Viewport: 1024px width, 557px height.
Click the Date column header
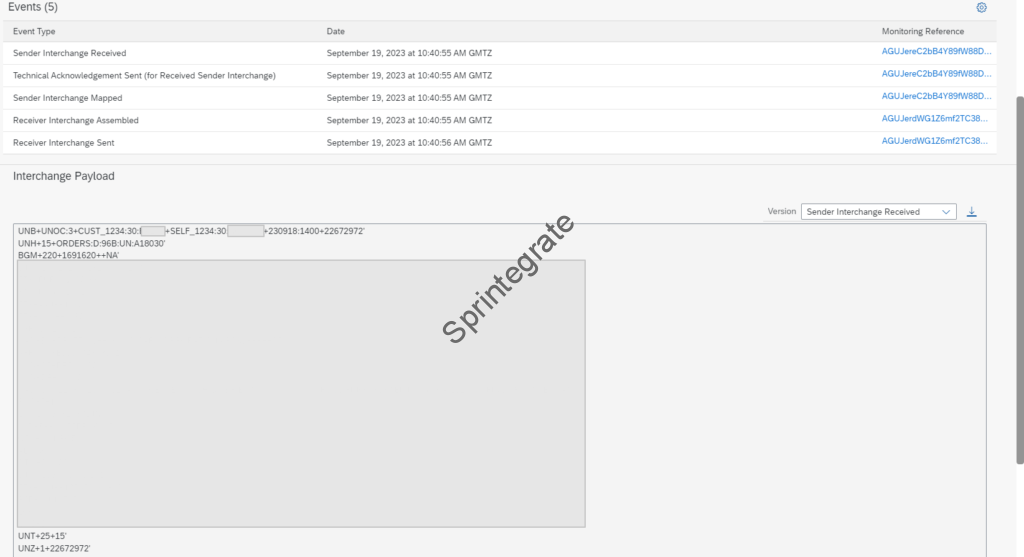[x=336, y=32]
